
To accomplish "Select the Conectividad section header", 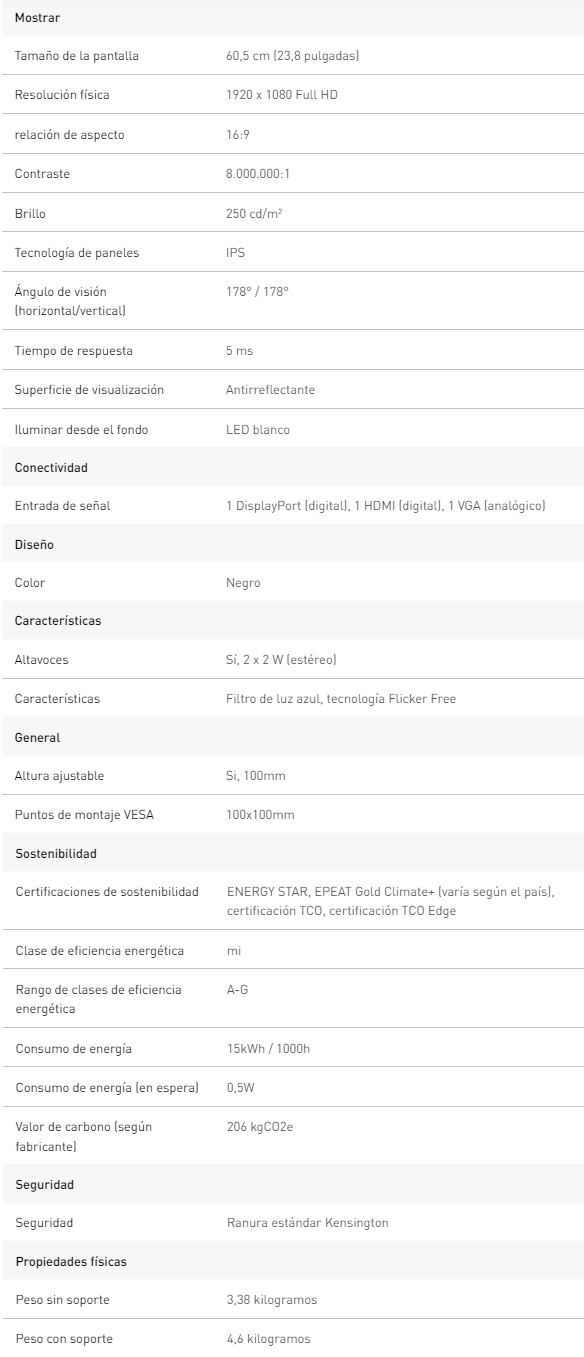I will [x=292, y=467].
